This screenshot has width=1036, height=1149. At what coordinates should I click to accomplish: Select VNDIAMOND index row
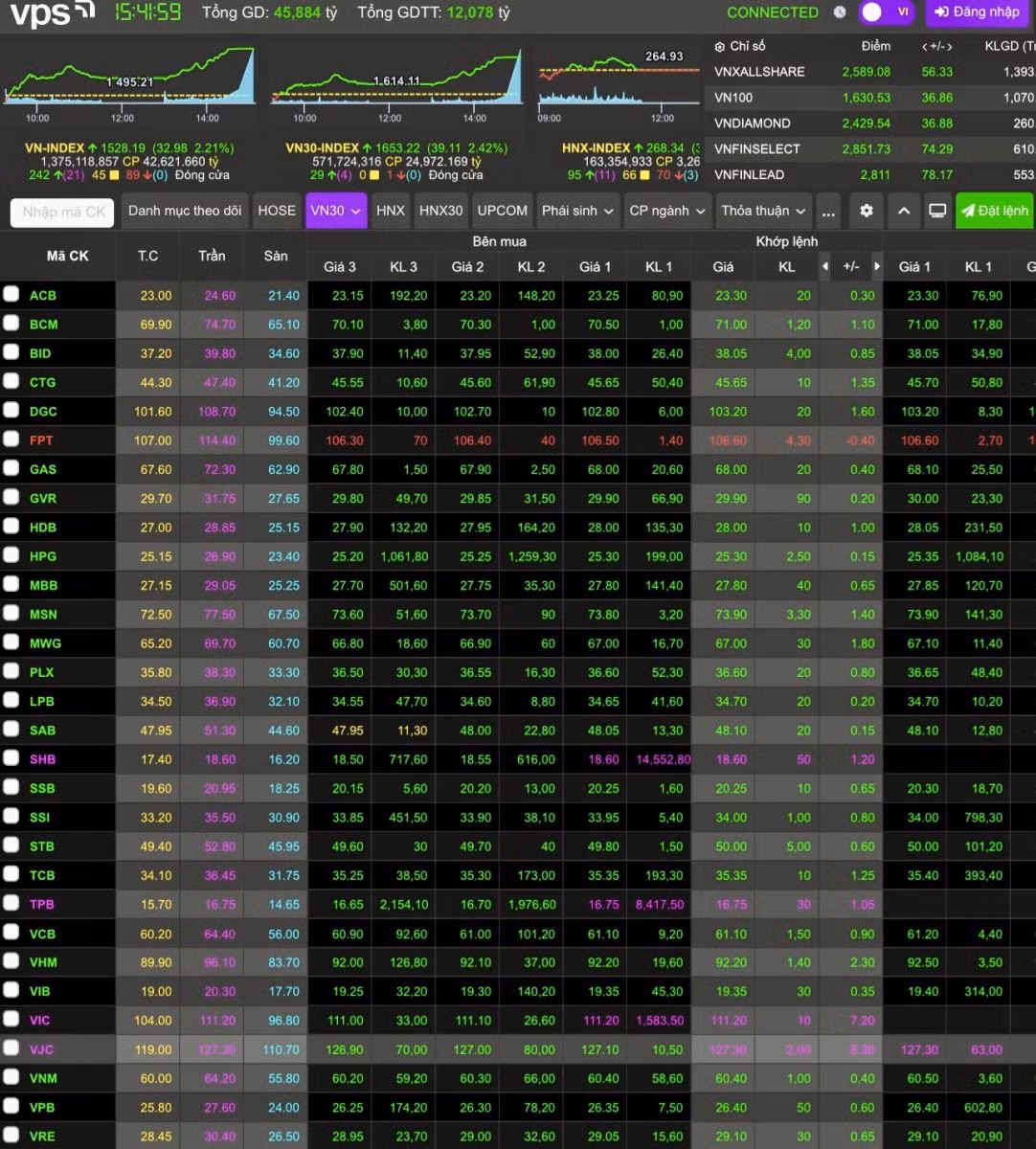click(869, 124)
